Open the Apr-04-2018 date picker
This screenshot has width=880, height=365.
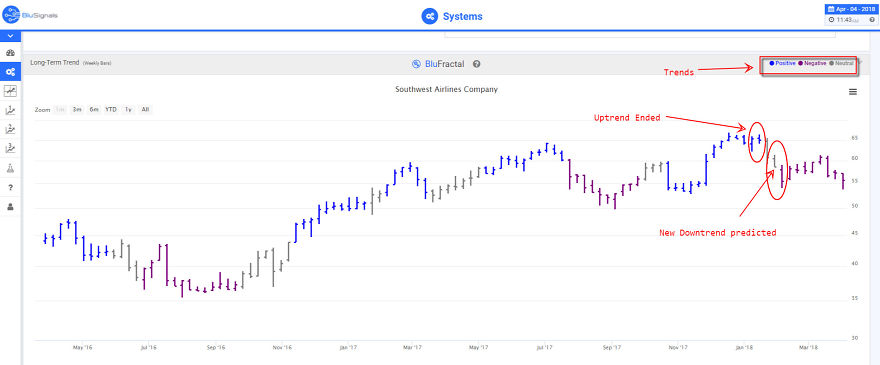(x=851, y=9)
